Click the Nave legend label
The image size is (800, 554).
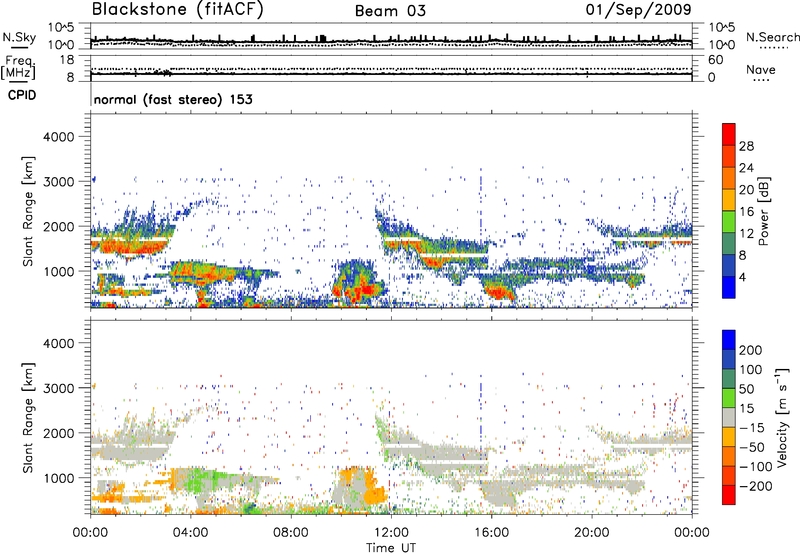point(761,69)
